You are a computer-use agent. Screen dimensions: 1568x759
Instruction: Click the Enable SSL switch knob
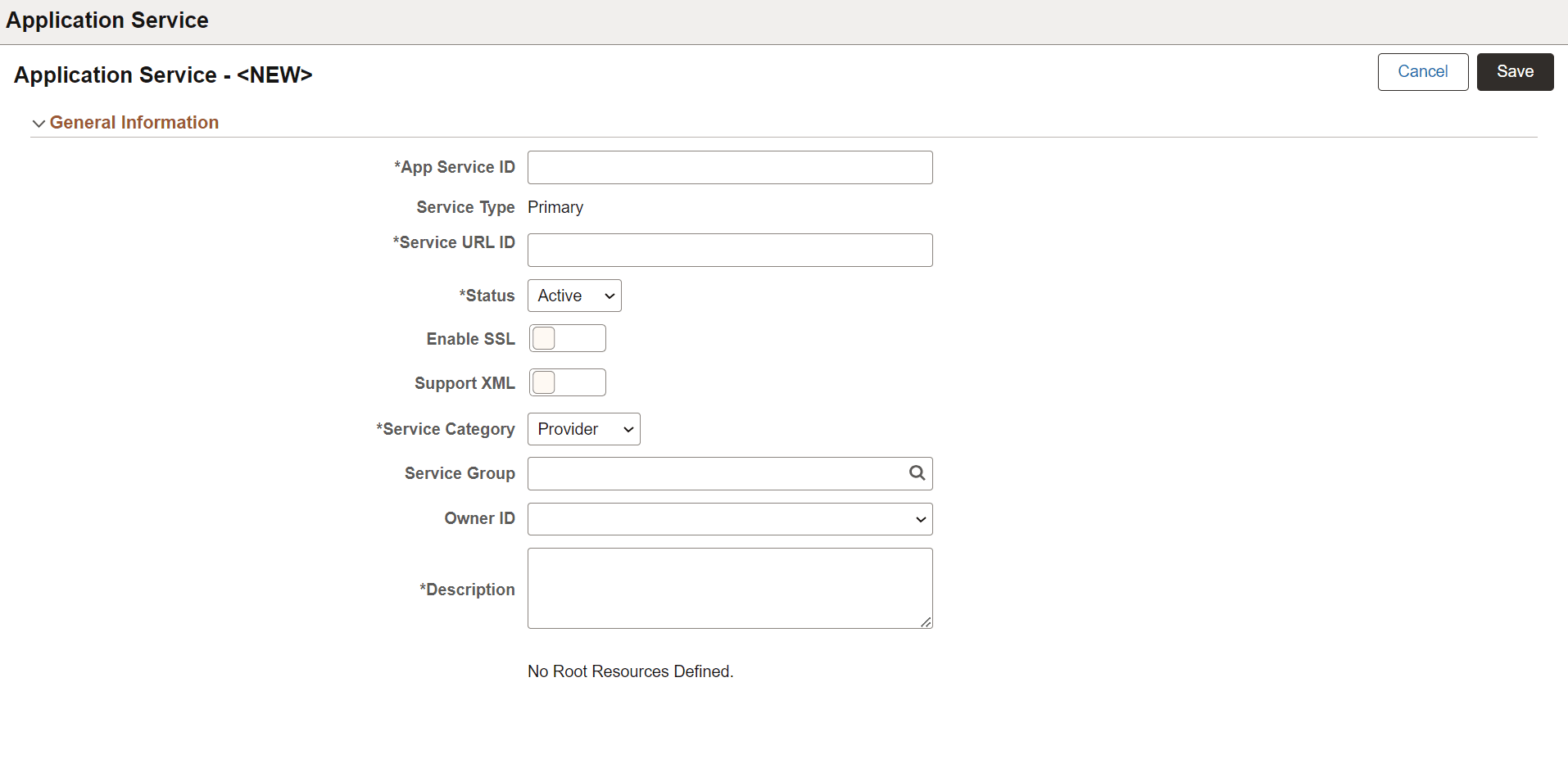coord(545,337)
